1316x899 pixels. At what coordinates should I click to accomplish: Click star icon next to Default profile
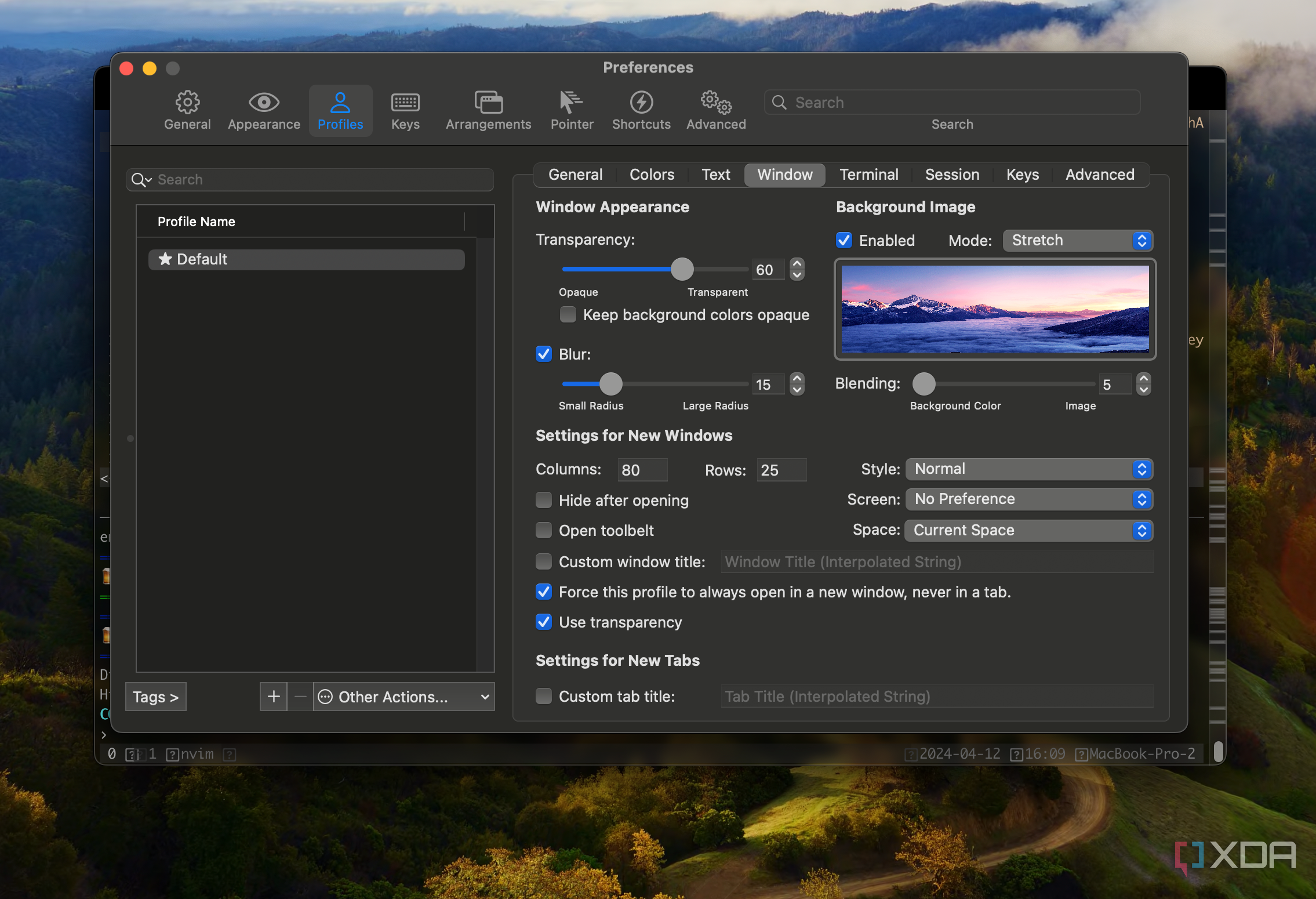pyautogui.click(x=165, y=259)
